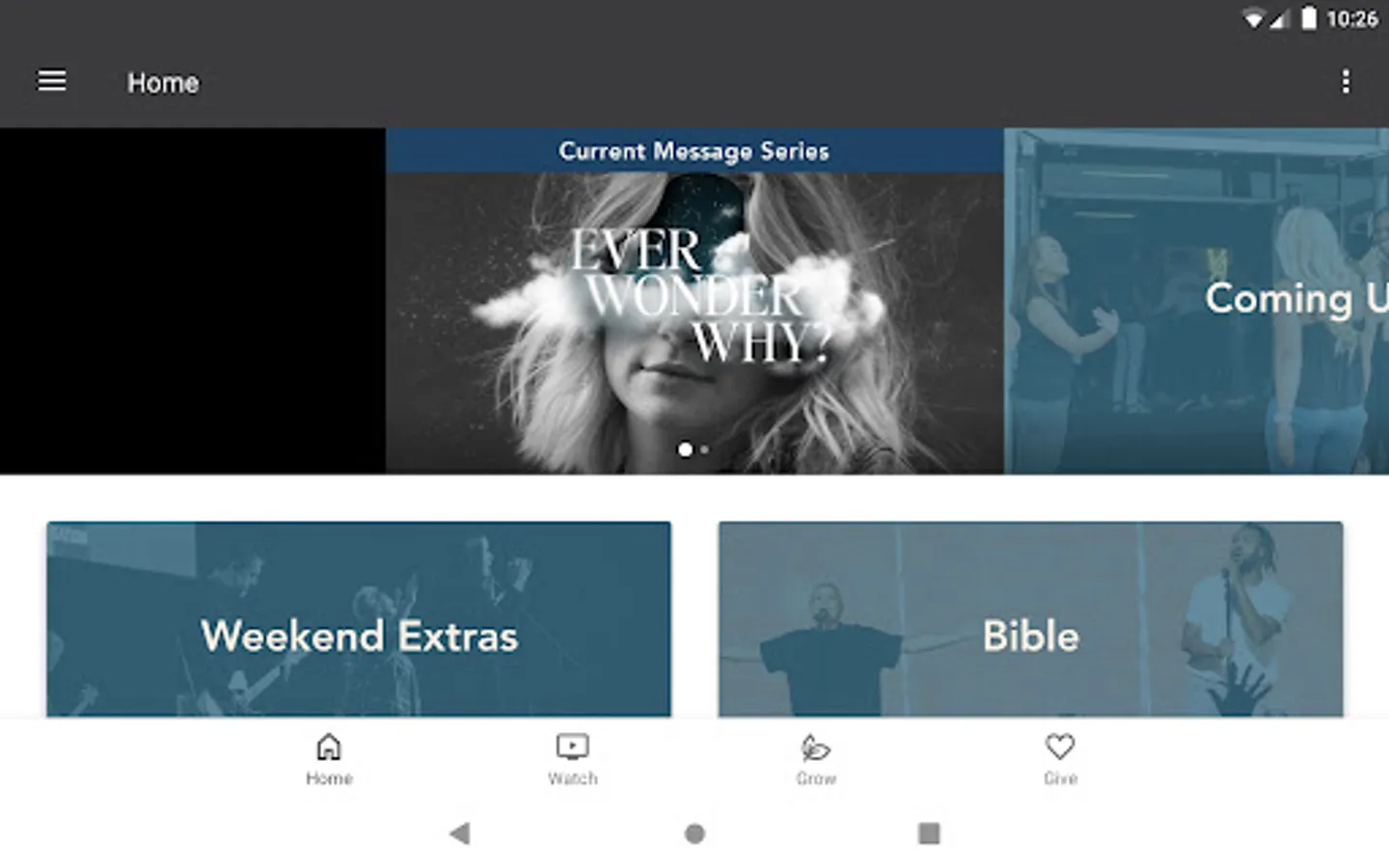Switch to the Watch tab label
1389x868 pixels.
pos(573,778)
